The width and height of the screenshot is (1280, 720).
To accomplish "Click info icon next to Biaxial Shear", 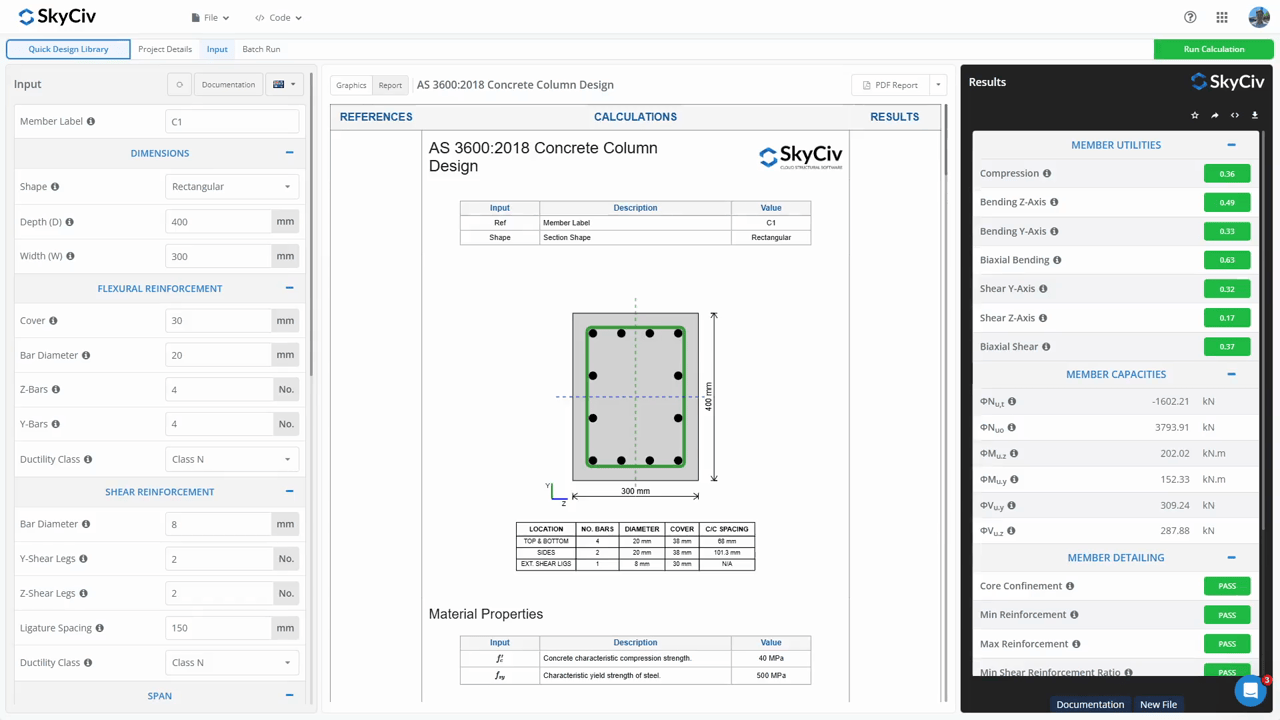I will point(1046,347).
